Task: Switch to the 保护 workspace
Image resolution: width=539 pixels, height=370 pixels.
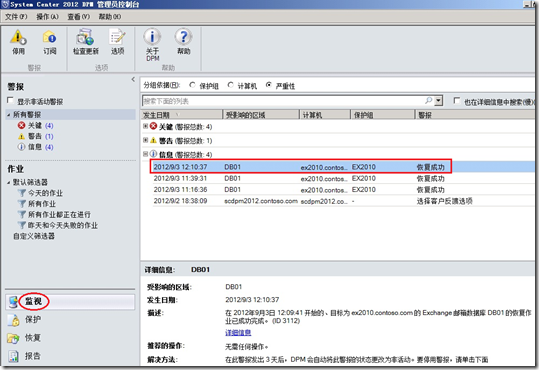Action: (70, 320)
